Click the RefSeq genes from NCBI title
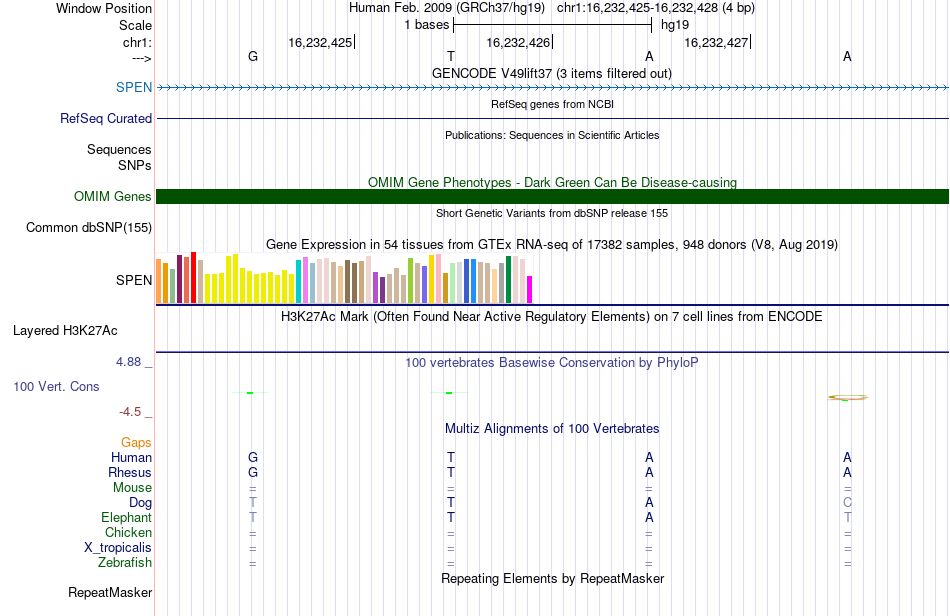 pyautogui.click(x=552, y=104)
